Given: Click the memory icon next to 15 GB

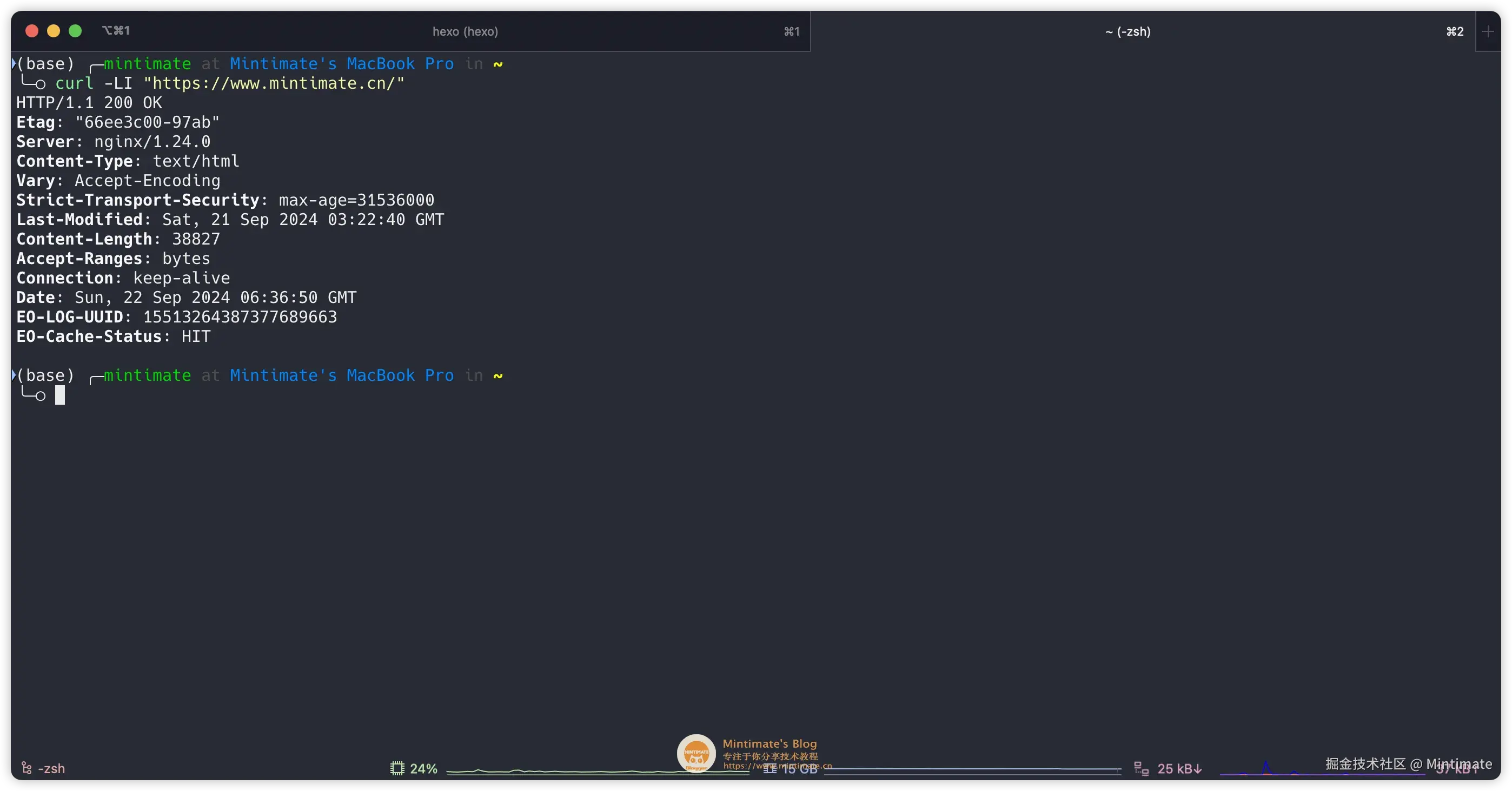Looking at the screenshot, I should 770,769.
